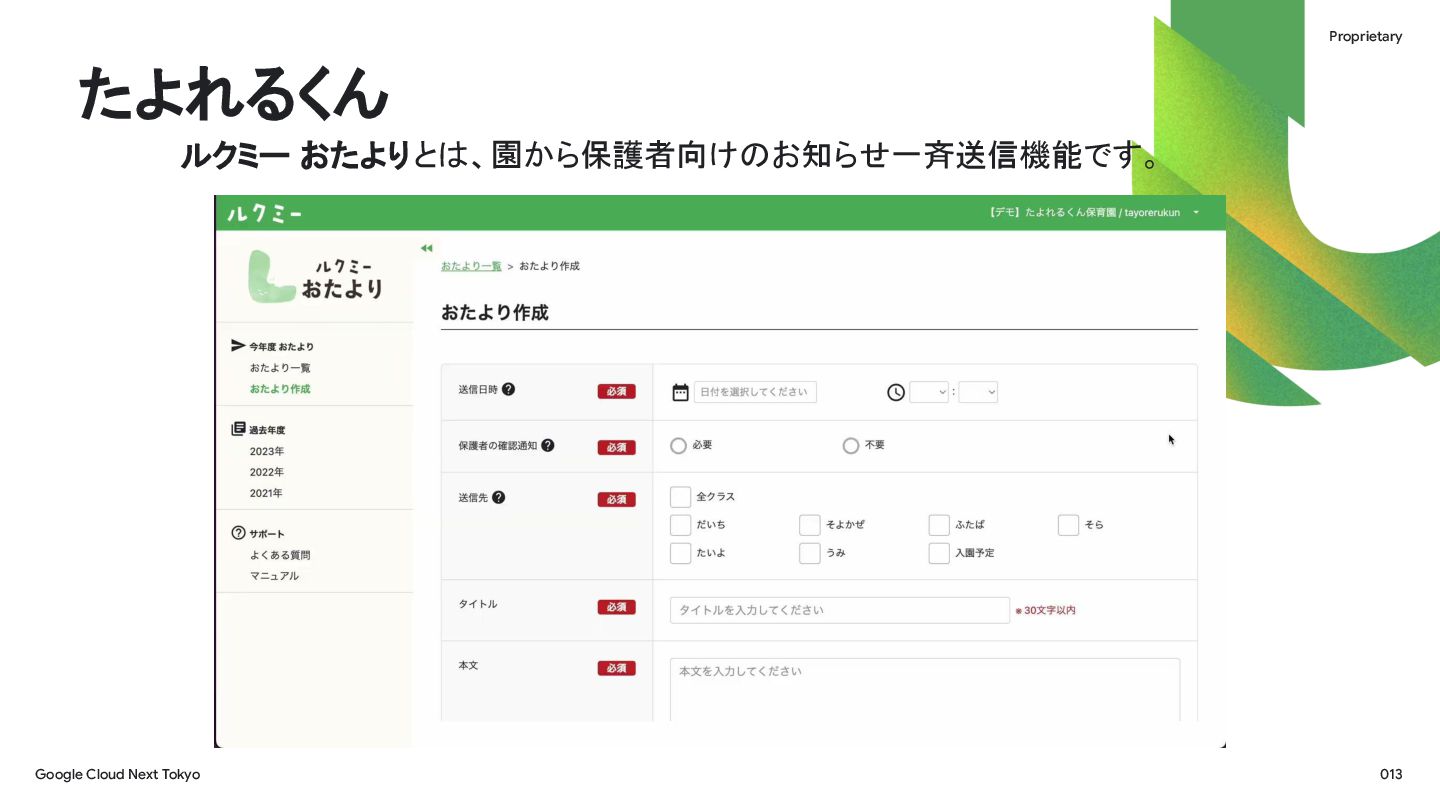Click the 必須 badge in 送信日時 row
This screenshot has width=1440, height=810.
[616, 392]
